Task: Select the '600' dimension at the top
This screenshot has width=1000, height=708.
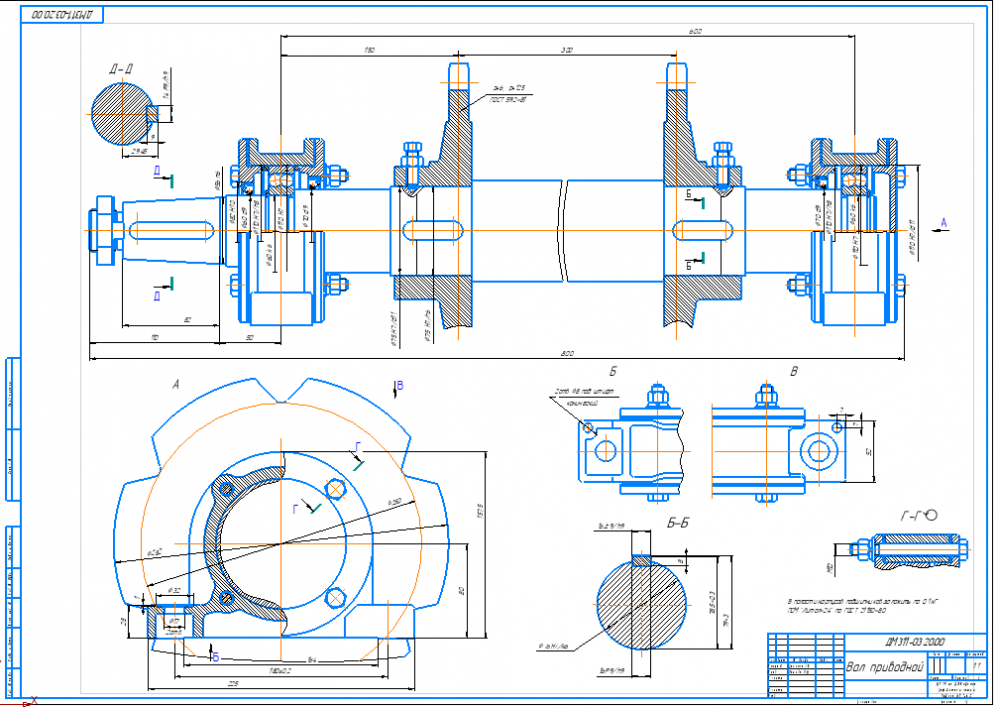Action: 695,31
